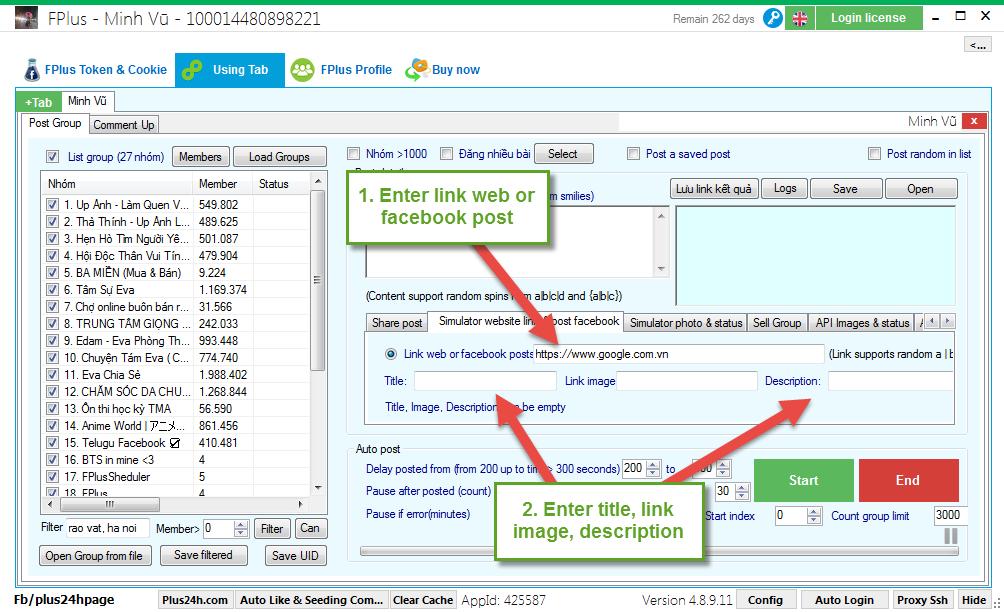Screen dimensions: 1004x612
Task: Click the Title input field
Action: click(x=485, y=381)
